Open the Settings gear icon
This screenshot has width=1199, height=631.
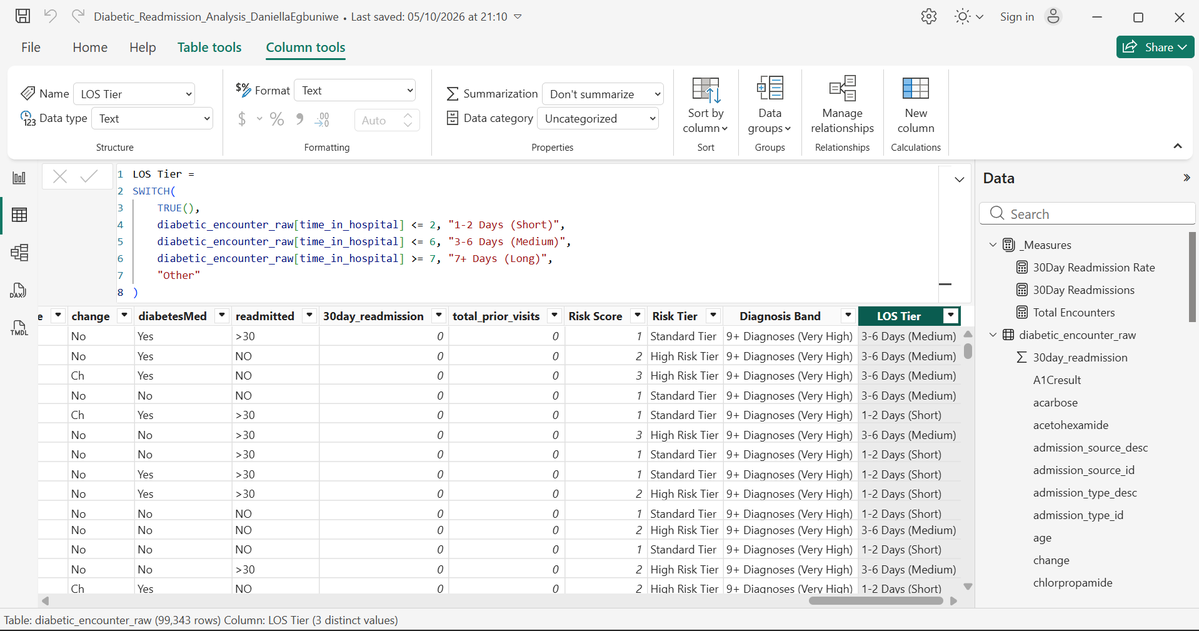pos(929,17)
